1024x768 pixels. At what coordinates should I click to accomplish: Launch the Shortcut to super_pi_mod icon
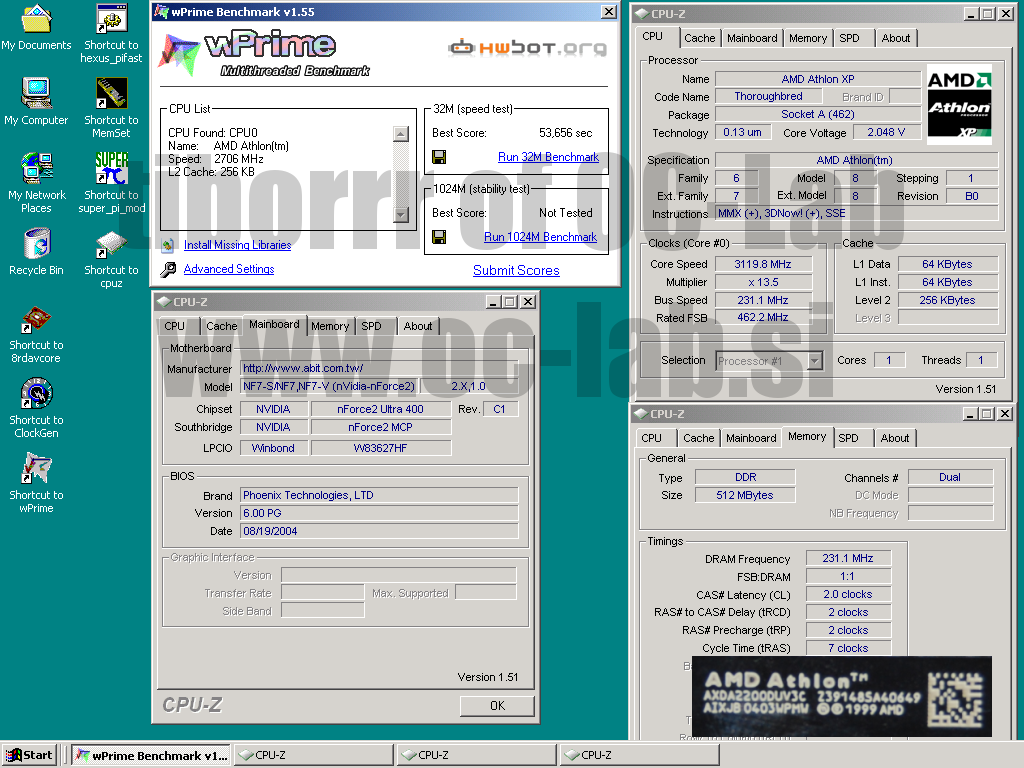click(111, 183)
